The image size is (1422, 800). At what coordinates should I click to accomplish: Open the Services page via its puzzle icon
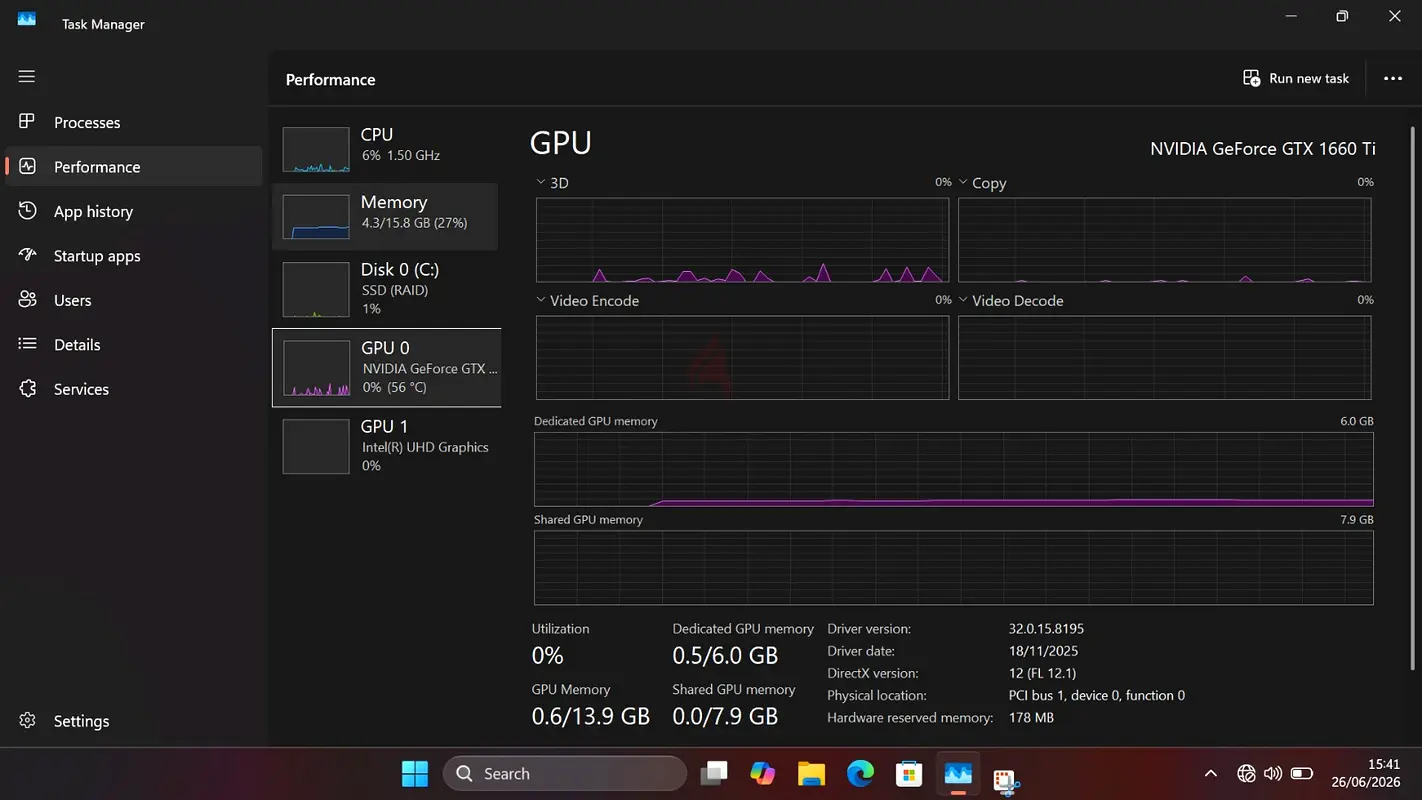tap(28, 389)
